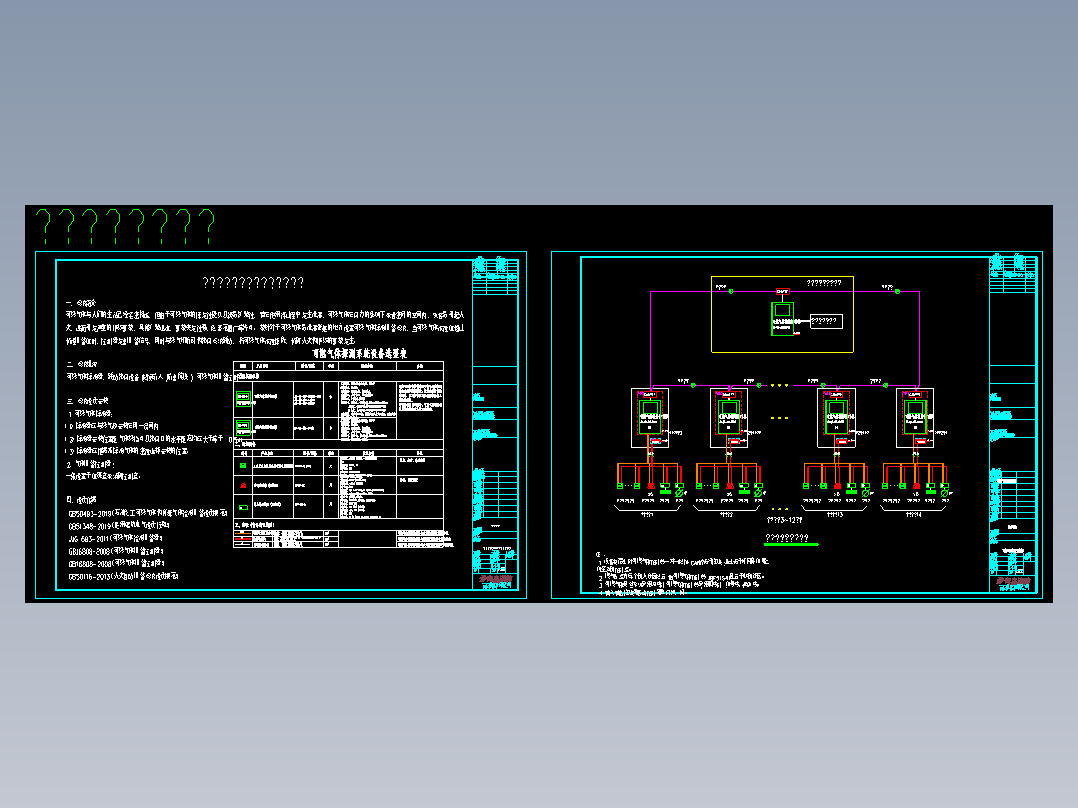Select the second controller cabinet from the left

pyautogui.click(x=729, y=418)
